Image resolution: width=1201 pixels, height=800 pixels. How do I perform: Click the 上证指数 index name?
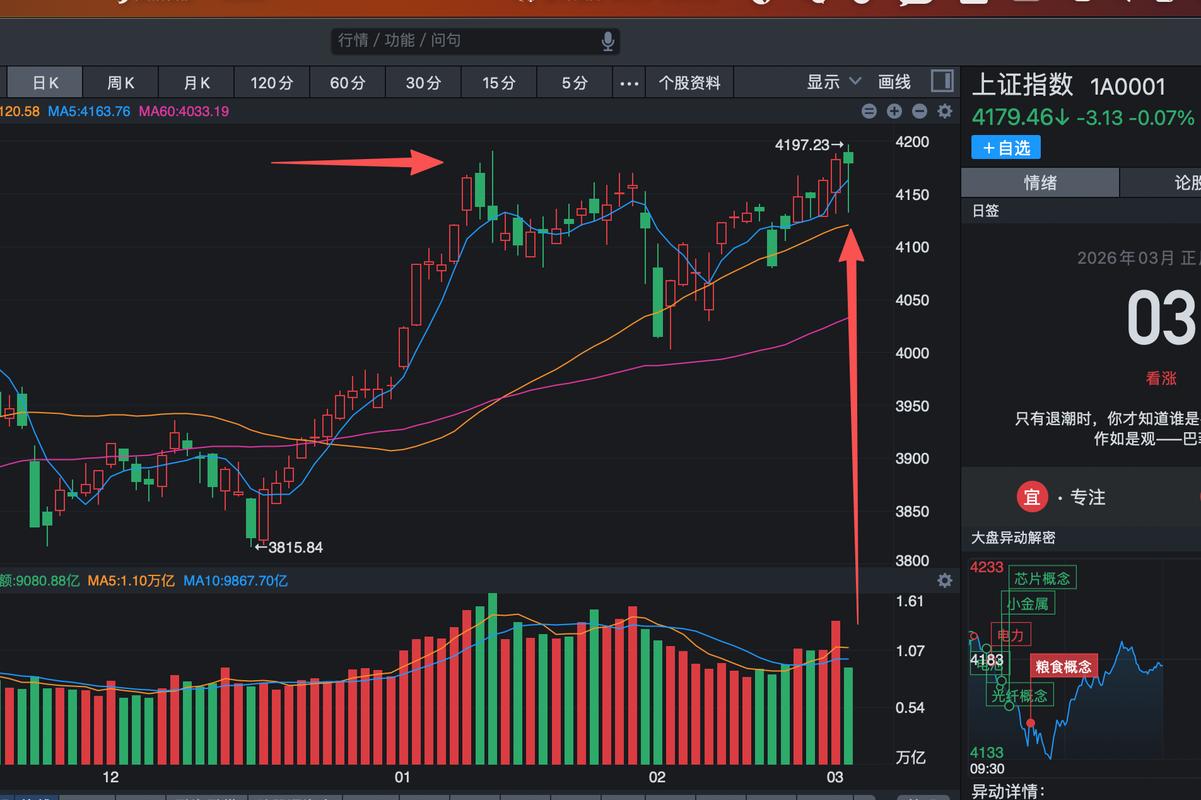[1022, 85]
